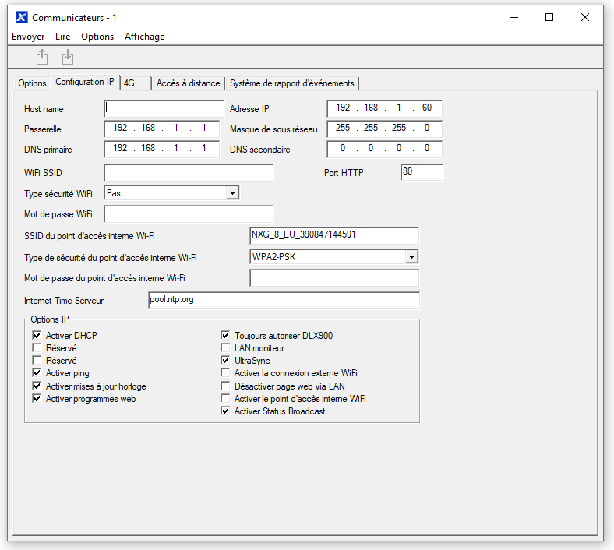Viewport: 614px width, 550px height.
Task: Select the Configuration IP tab
Action: pyautogui.click(x=85, y=82)
